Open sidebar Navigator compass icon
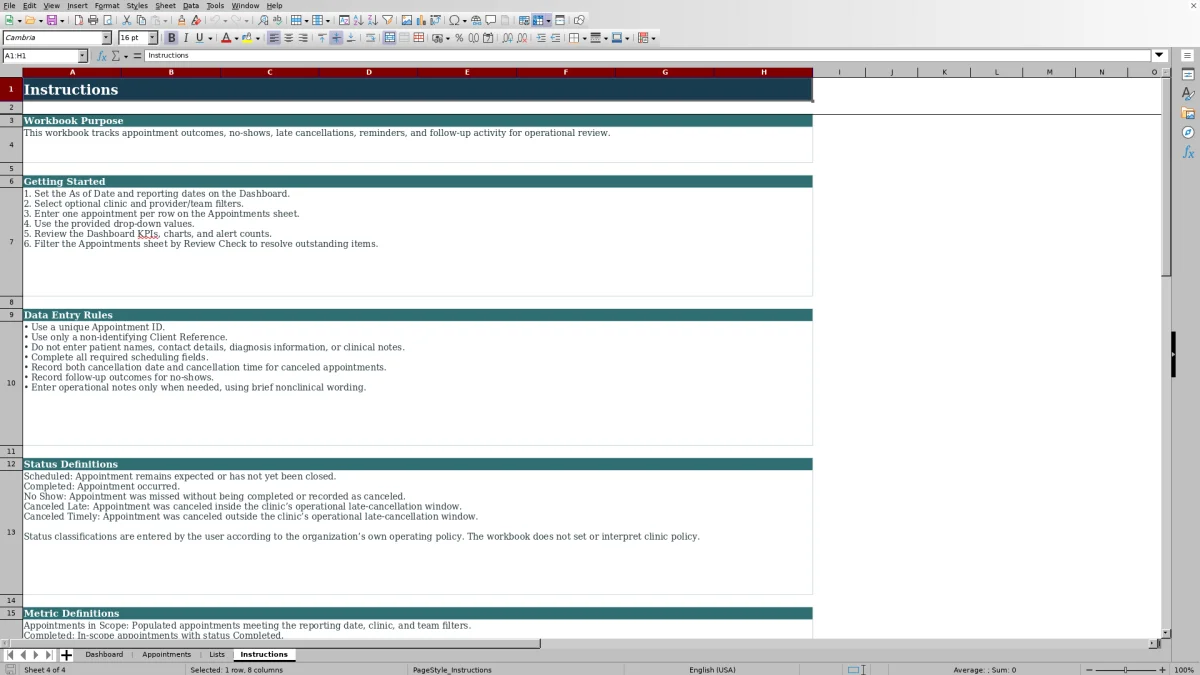Viewport: 1200px width, 675px height. tap(1188, 132)
